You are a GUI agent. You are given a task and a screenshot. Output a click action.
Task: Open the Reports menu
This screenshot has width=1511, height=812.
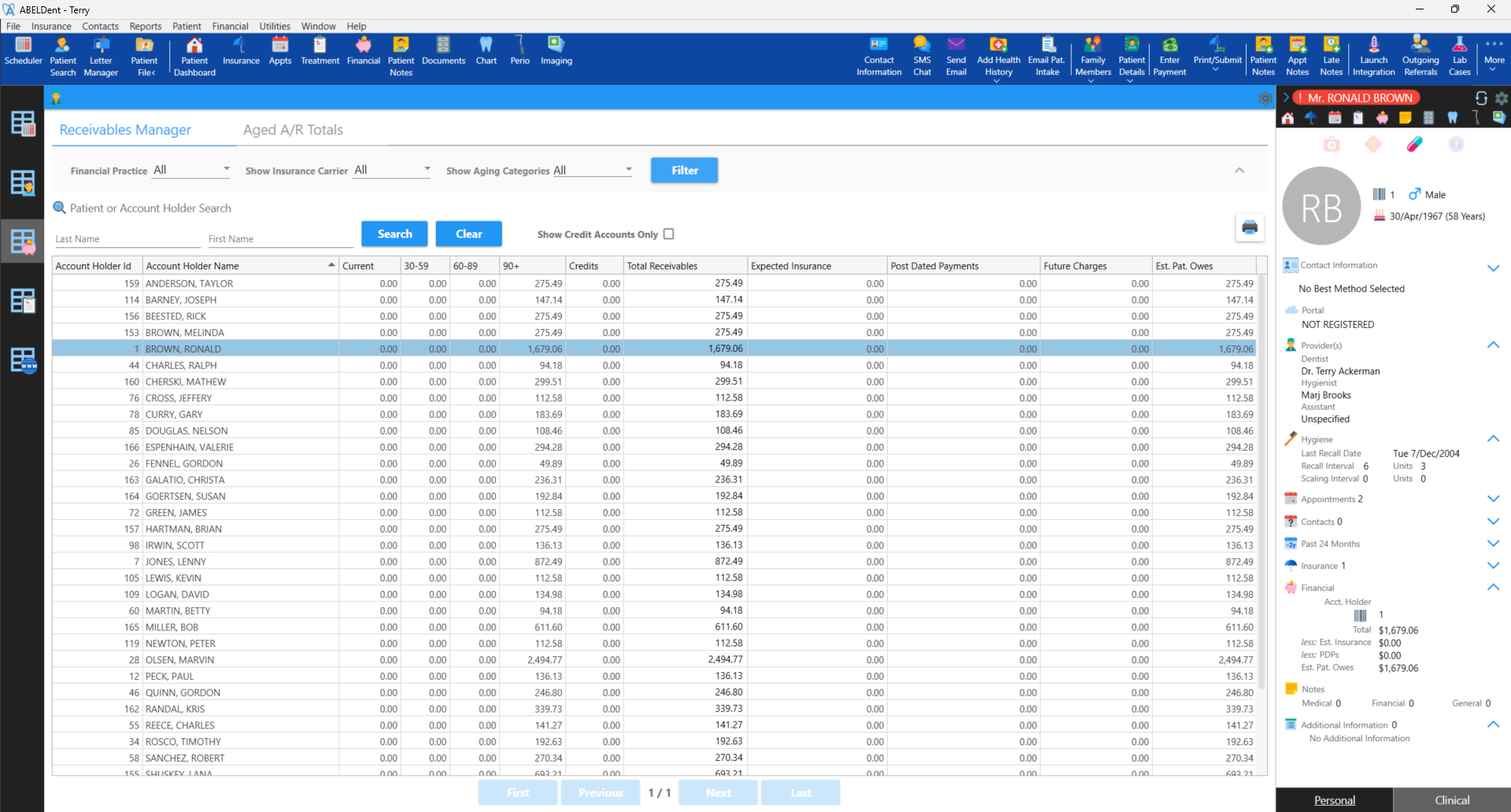click(145, 26)
